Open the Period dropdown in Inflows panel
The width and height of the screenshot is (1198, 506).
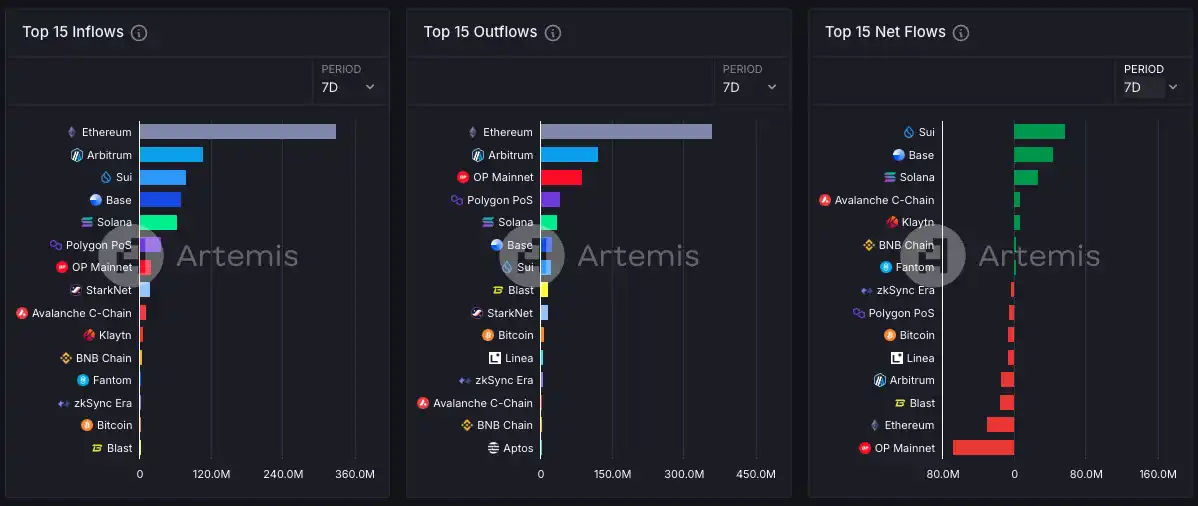pyautogui.click(x=348, y=87)
